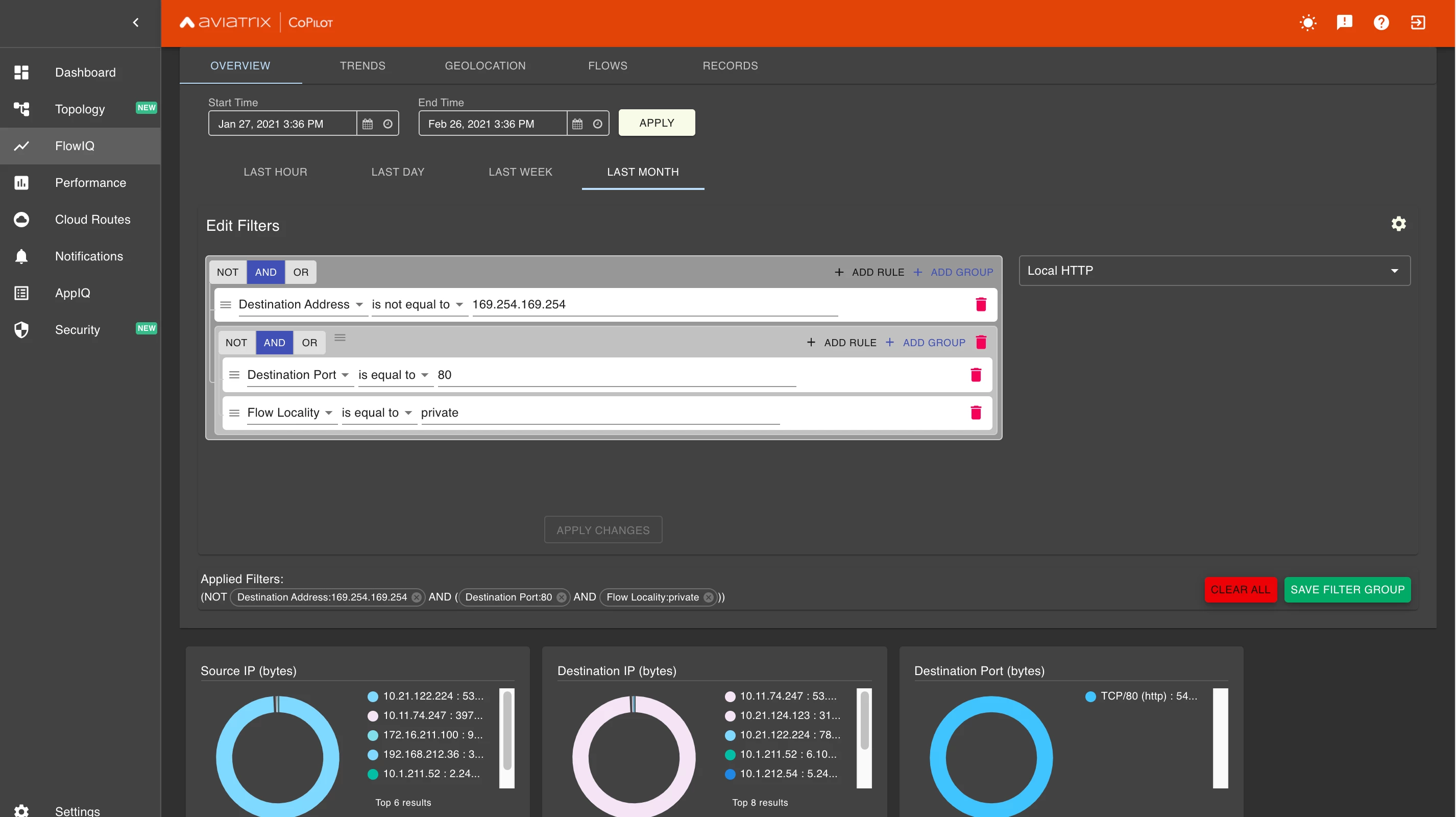Select OR operator on the nested filter group
The image size is (1456, 817).
click(309, 343)
